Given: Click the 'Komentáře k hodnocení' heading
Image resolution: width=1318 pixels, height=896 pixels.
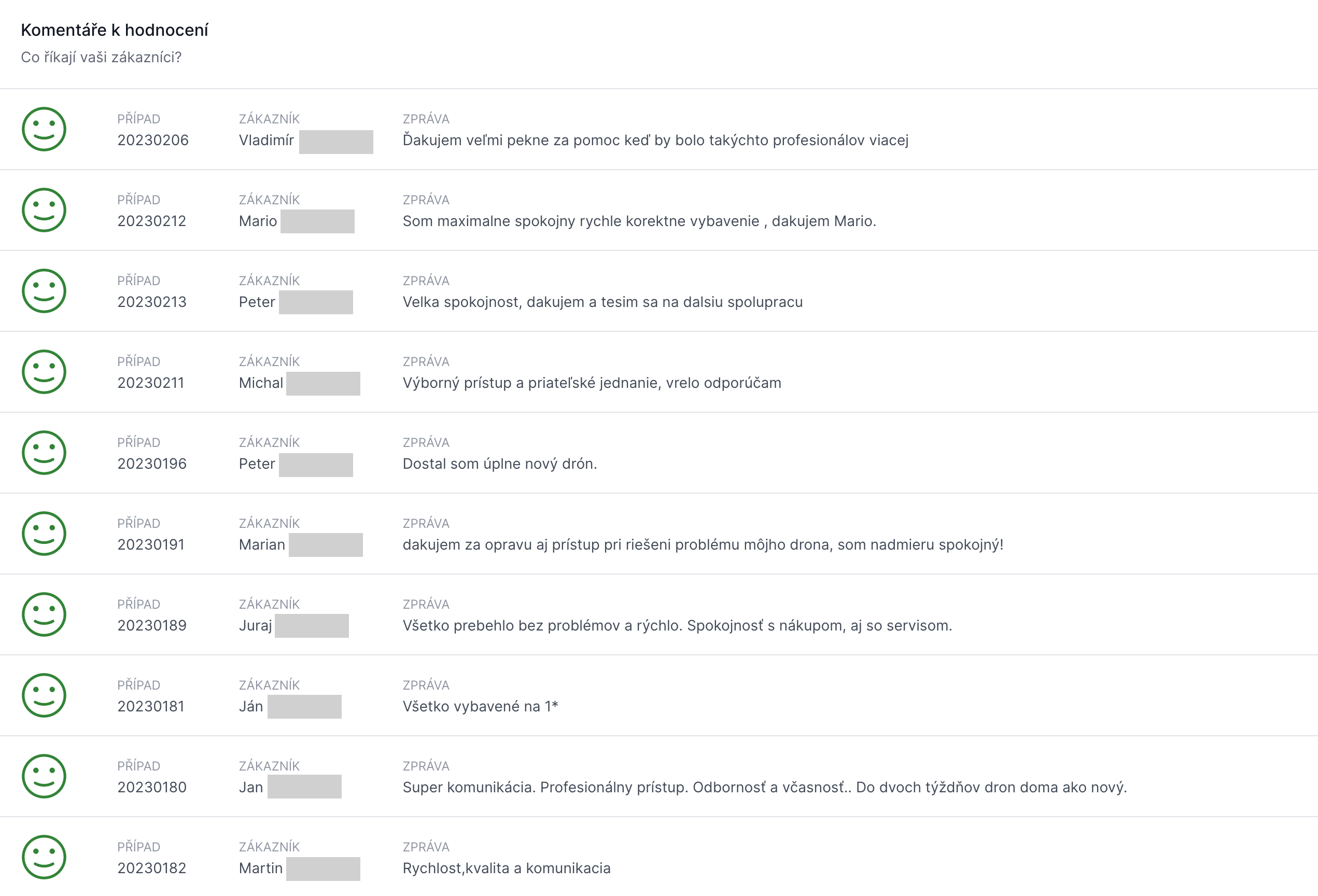Looking at the screenshot, I should tap(115, 30).
